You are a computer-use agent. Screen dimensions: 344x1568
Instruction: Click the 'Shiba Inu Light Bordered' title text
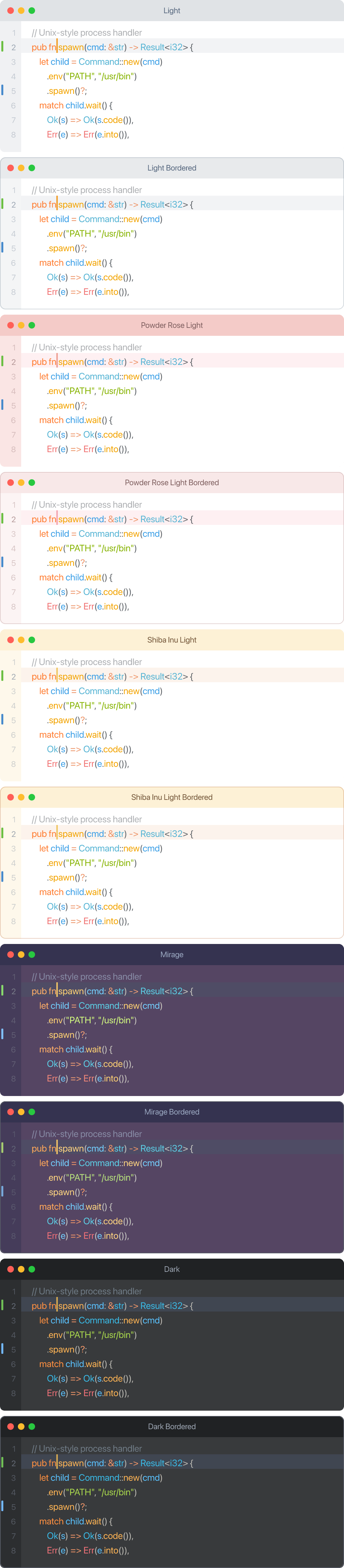click(x=172, y=798)
